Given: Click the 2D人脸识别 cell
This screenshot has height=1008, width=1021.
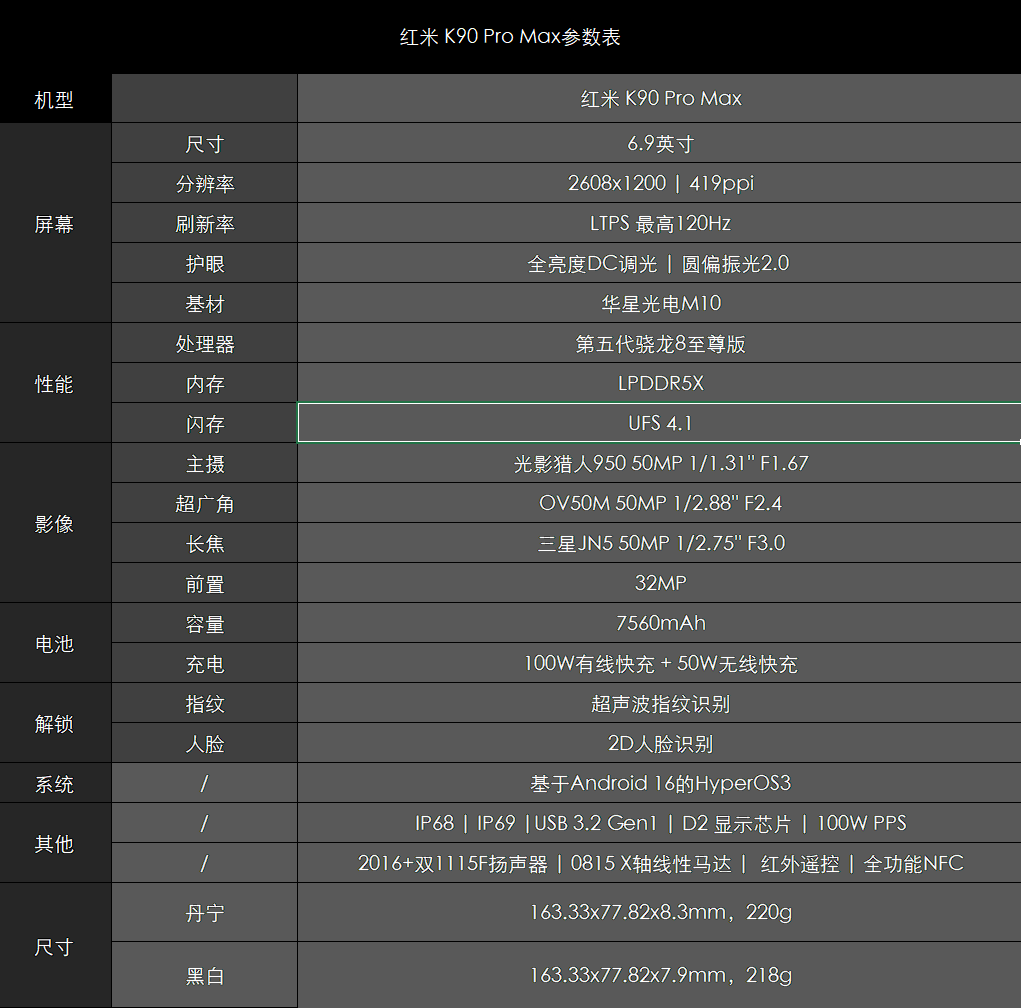Looking at the screenshot, I should [x=659, y=743].
